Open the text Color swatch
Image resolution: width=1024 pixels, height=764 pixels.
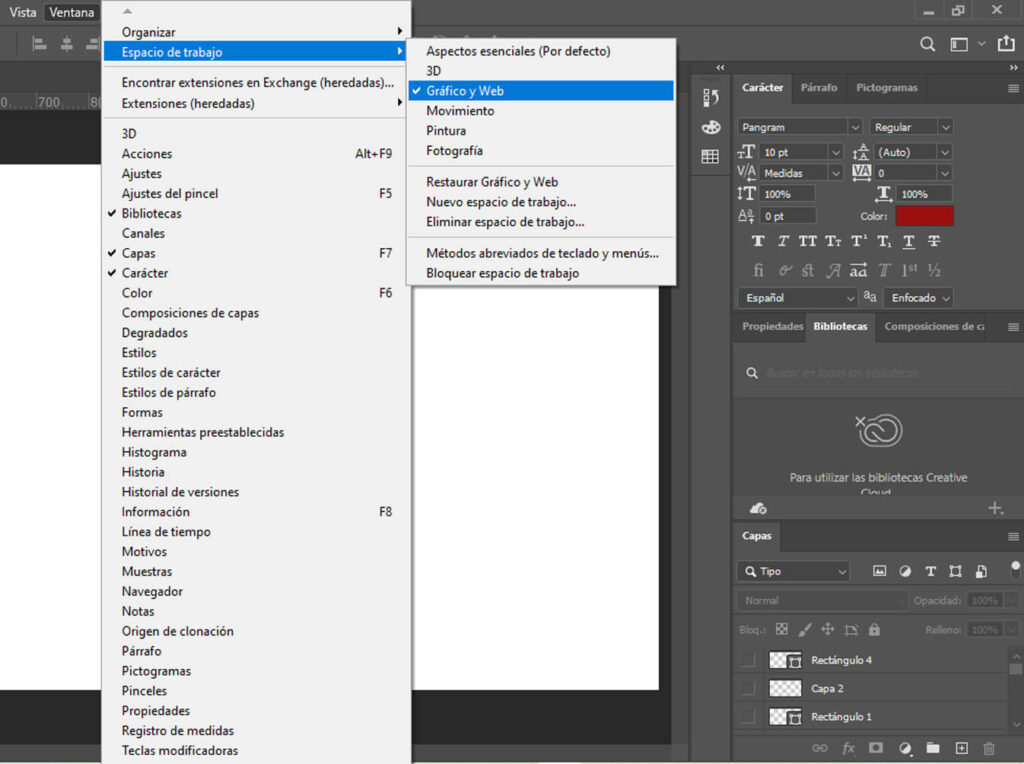click(x=925, y=215)
